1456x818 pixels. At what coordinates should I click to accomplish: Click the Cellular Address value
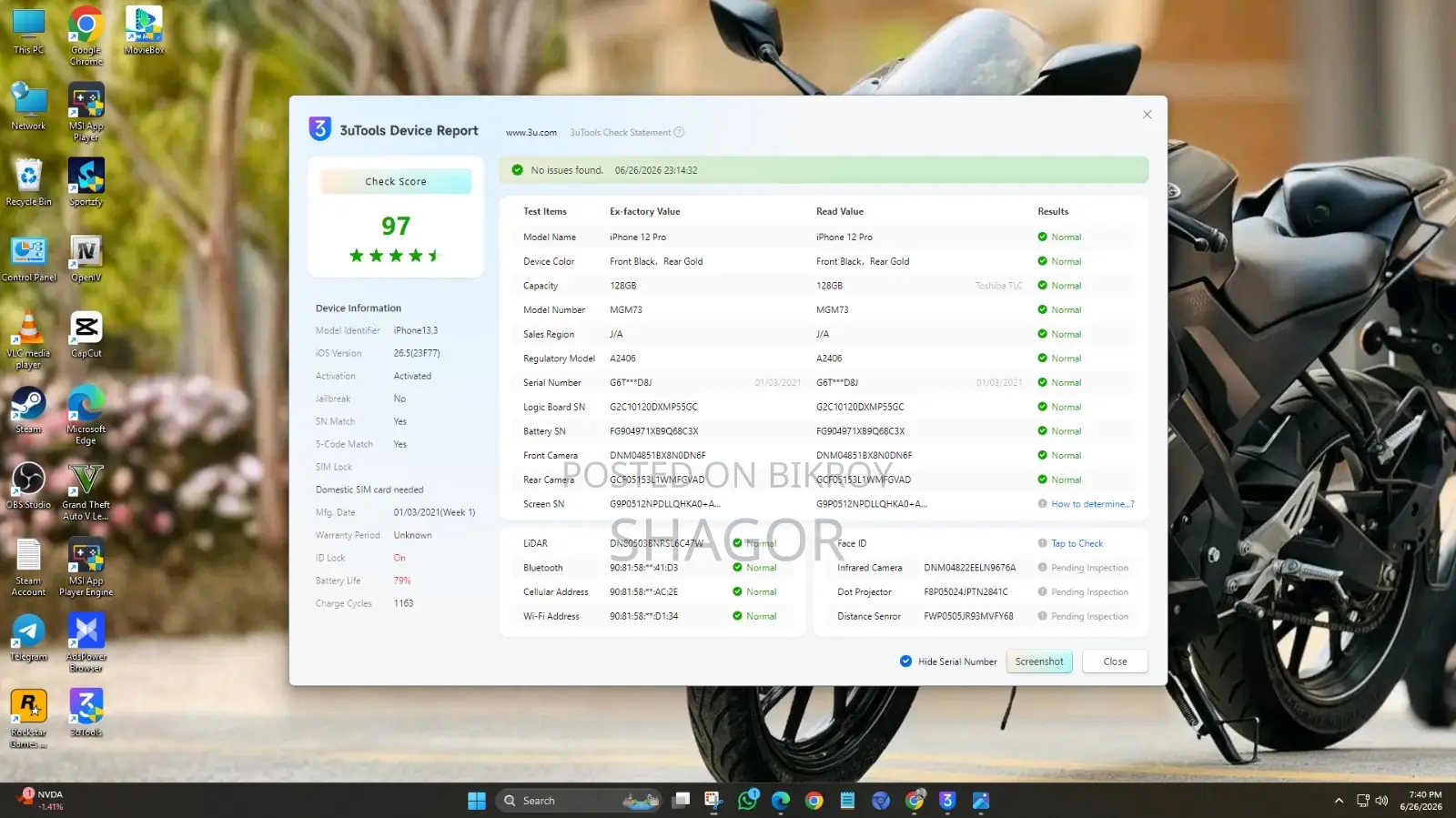[644, 592]
